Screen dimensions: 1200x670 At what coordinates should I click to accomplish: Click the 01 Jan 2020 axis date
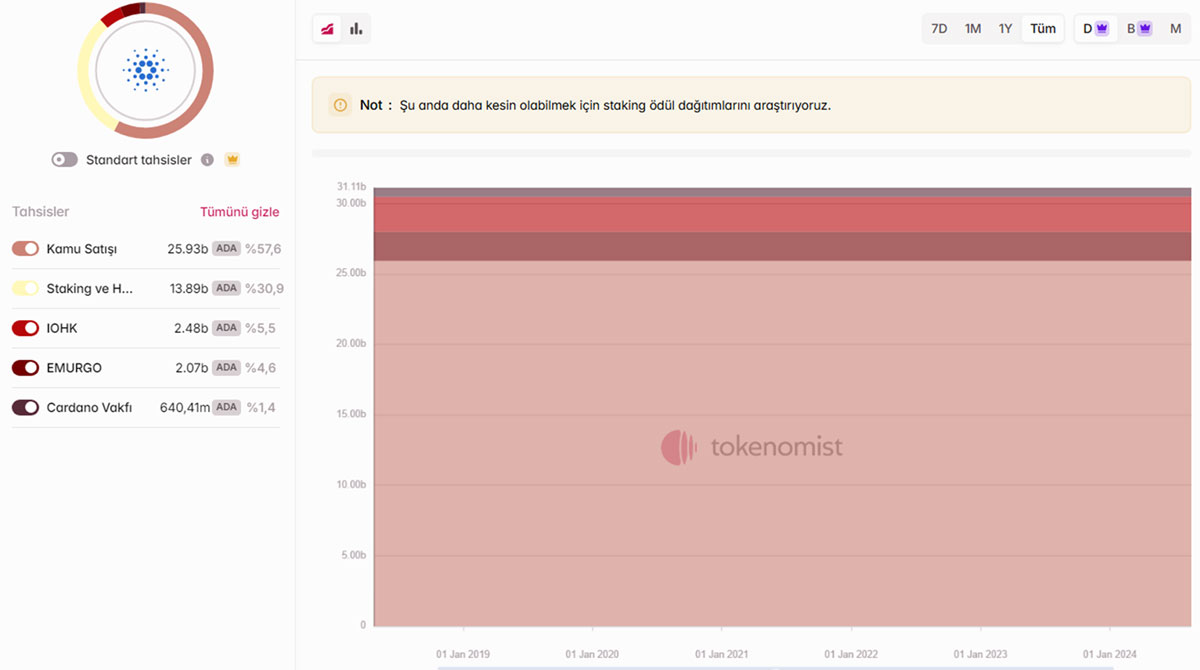(592, 654)
